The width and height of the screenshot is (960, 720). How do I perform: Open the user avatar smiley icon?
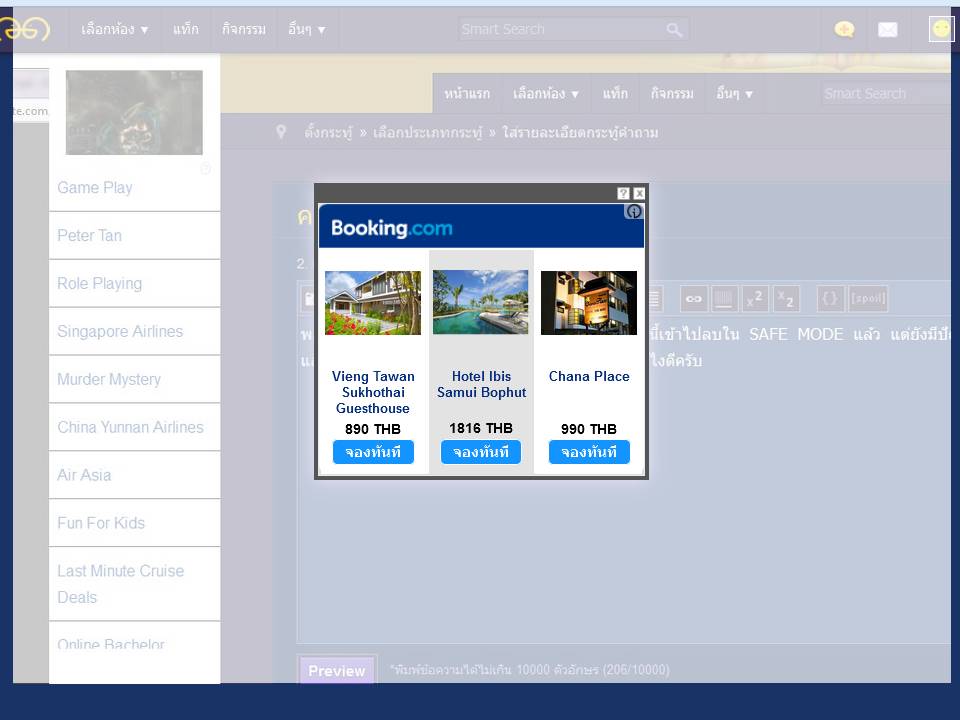pyautogui.click(x=942, y=29)
